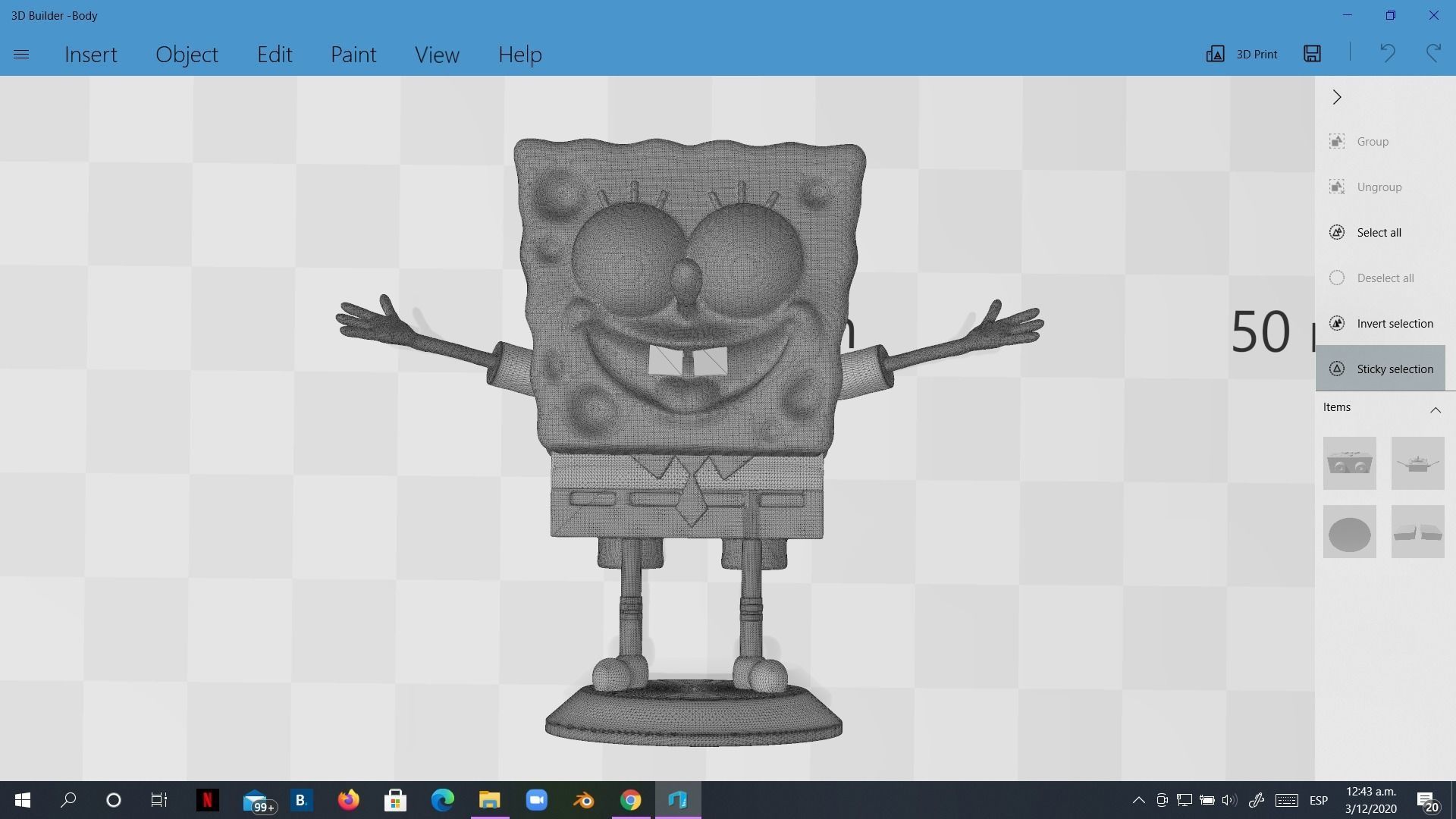The height and width of the screenshot is (819, 1456).
Task: Open the Edit menu
Action: 275,55
